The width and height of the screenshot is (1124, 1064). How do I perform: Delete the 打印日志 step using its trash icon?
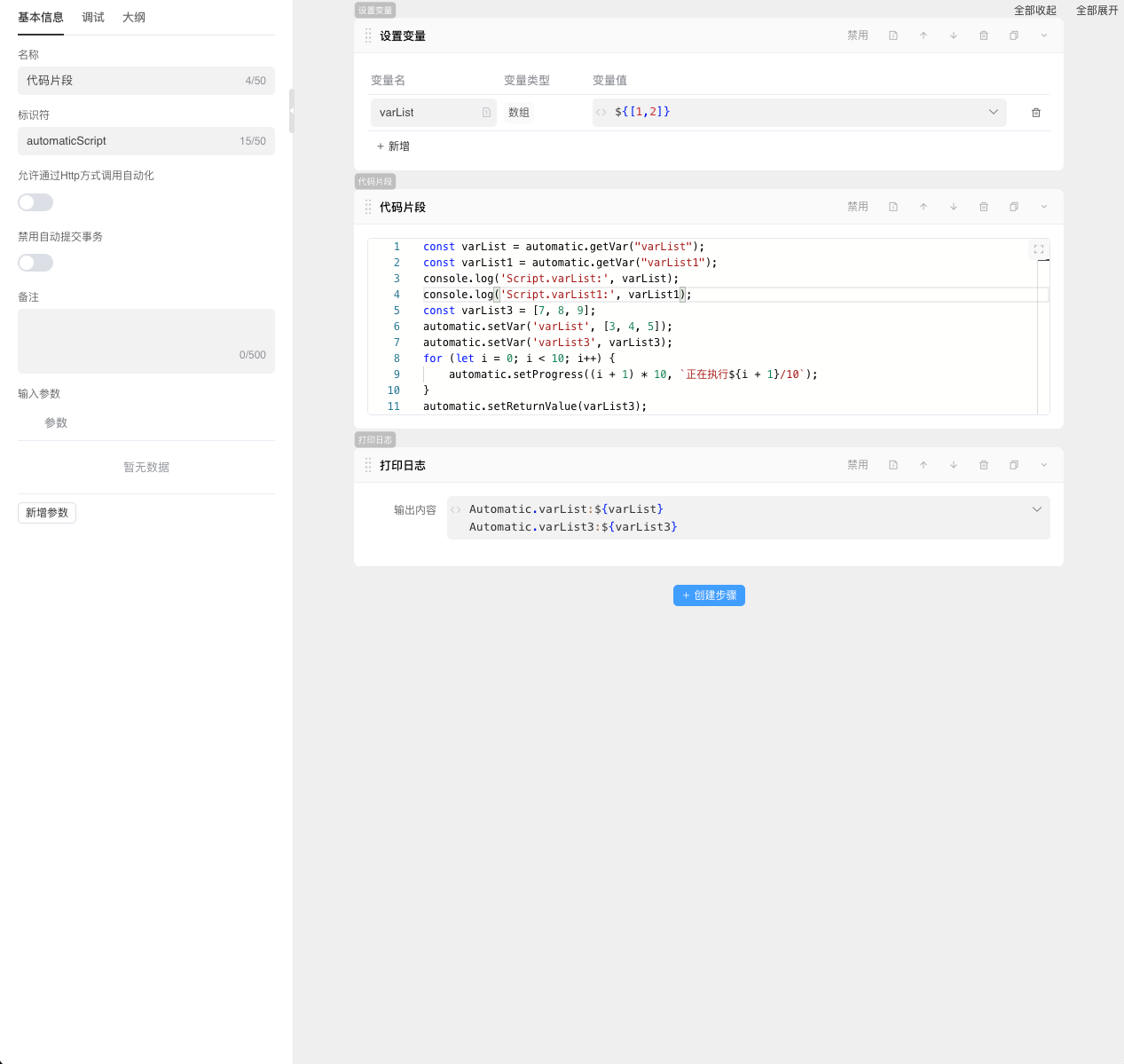click(984, 465)
